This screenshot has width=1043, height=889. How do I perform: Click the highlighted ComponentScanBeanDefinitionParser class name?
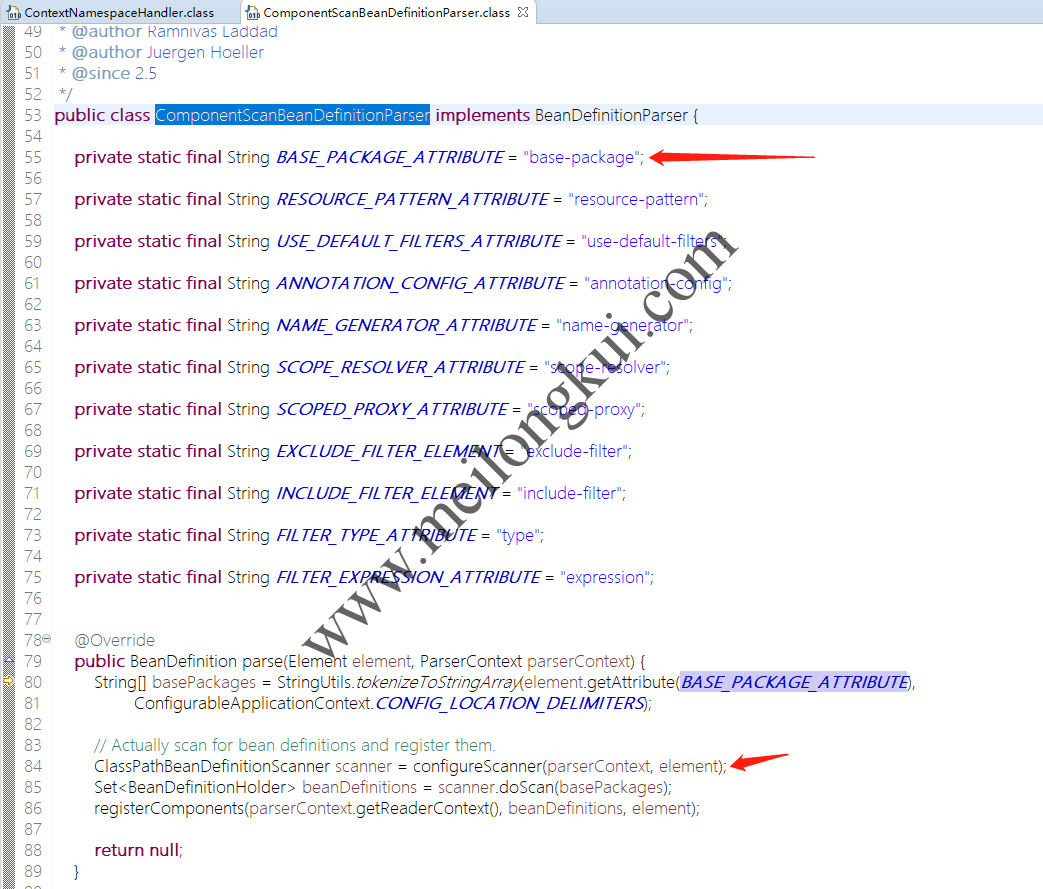coord(292,115)
